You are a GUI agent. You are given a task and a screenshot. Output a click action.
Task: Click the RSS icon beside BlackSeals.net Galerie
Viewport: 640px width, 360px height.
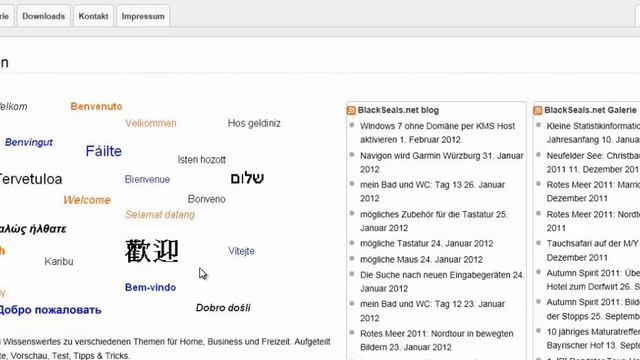coord(538,110)
